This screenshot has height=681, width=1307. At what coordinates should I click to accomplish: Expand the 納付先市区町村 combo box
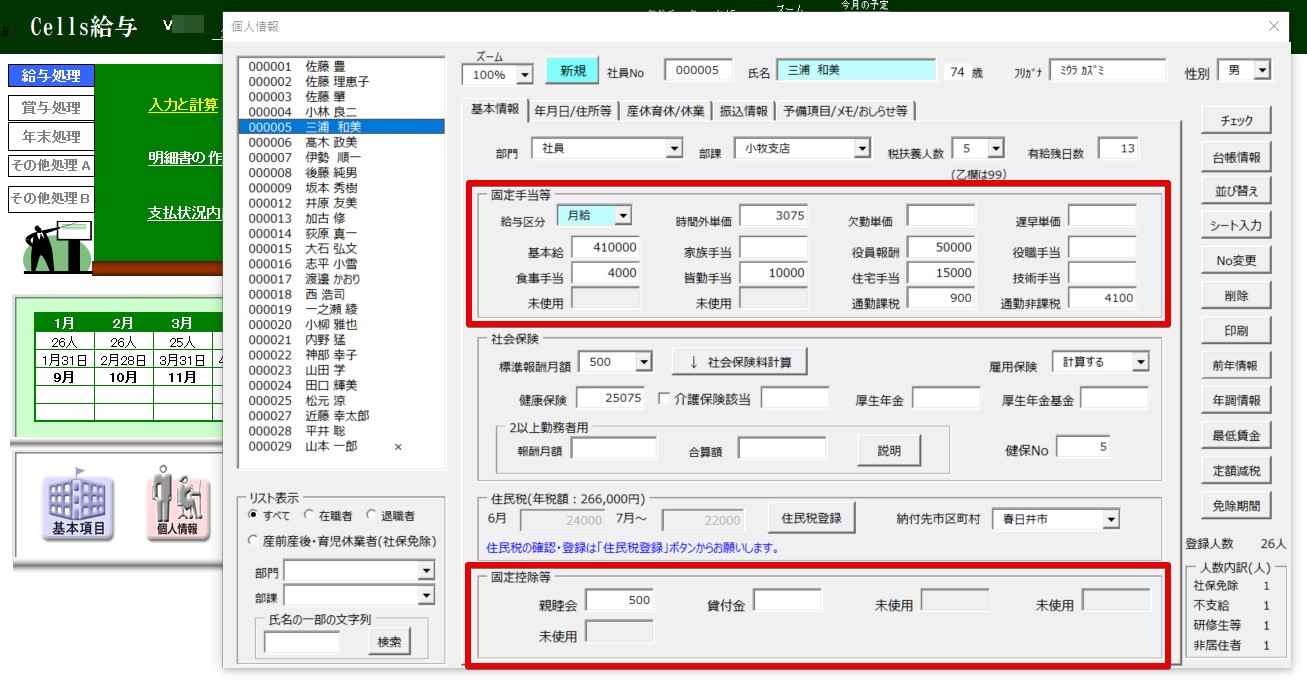click(x=1111, y=519)
